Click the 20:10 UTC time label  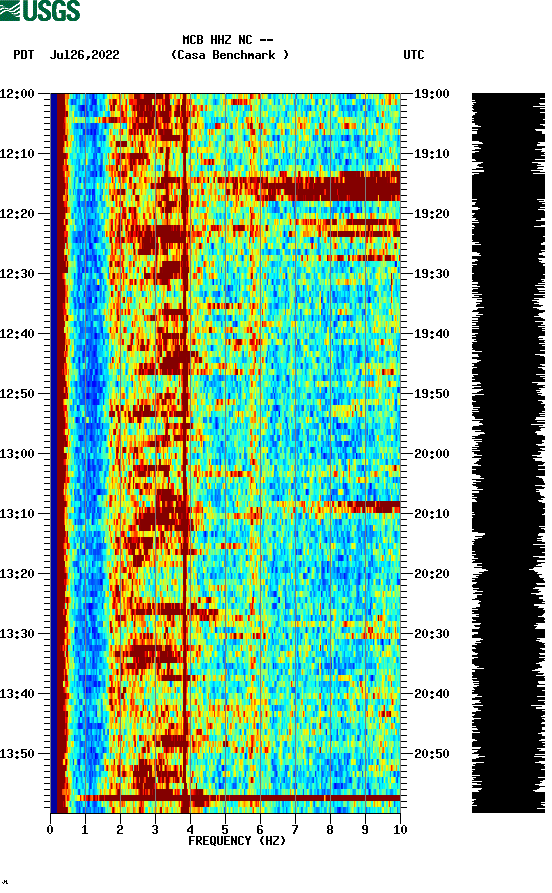(x=432, y=514)
